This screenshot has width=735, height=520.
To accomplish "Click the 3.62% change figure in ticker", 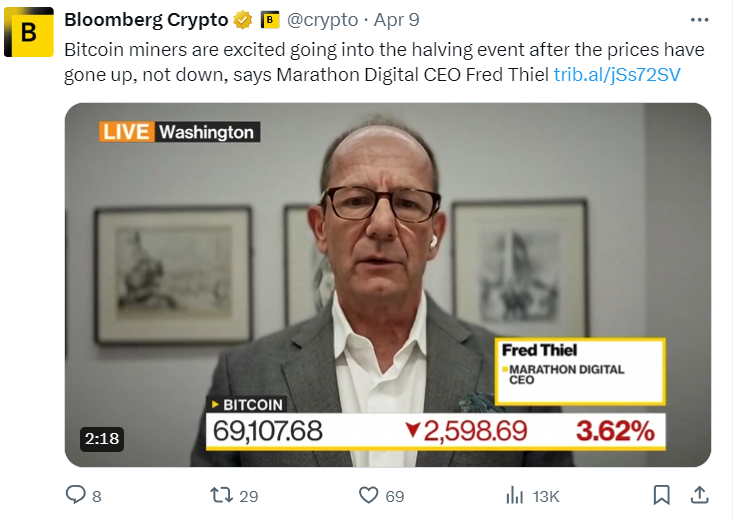I will (614, 432).
